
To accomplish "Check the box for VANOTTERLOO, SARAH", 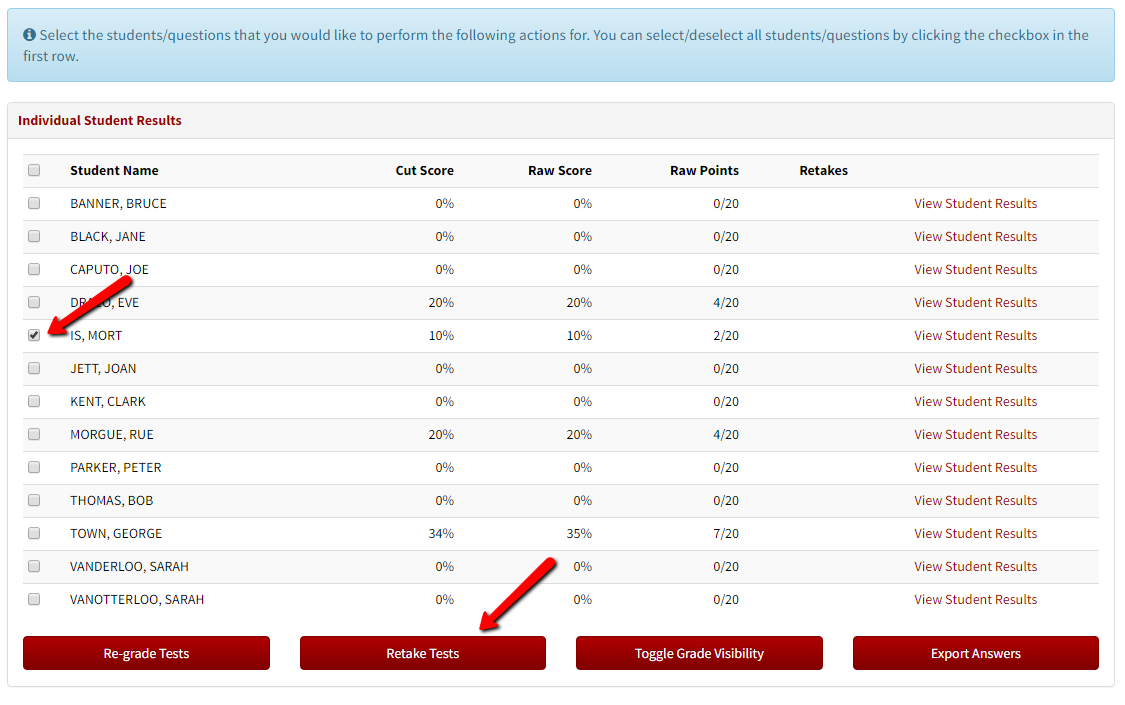I will pos(34,599).
